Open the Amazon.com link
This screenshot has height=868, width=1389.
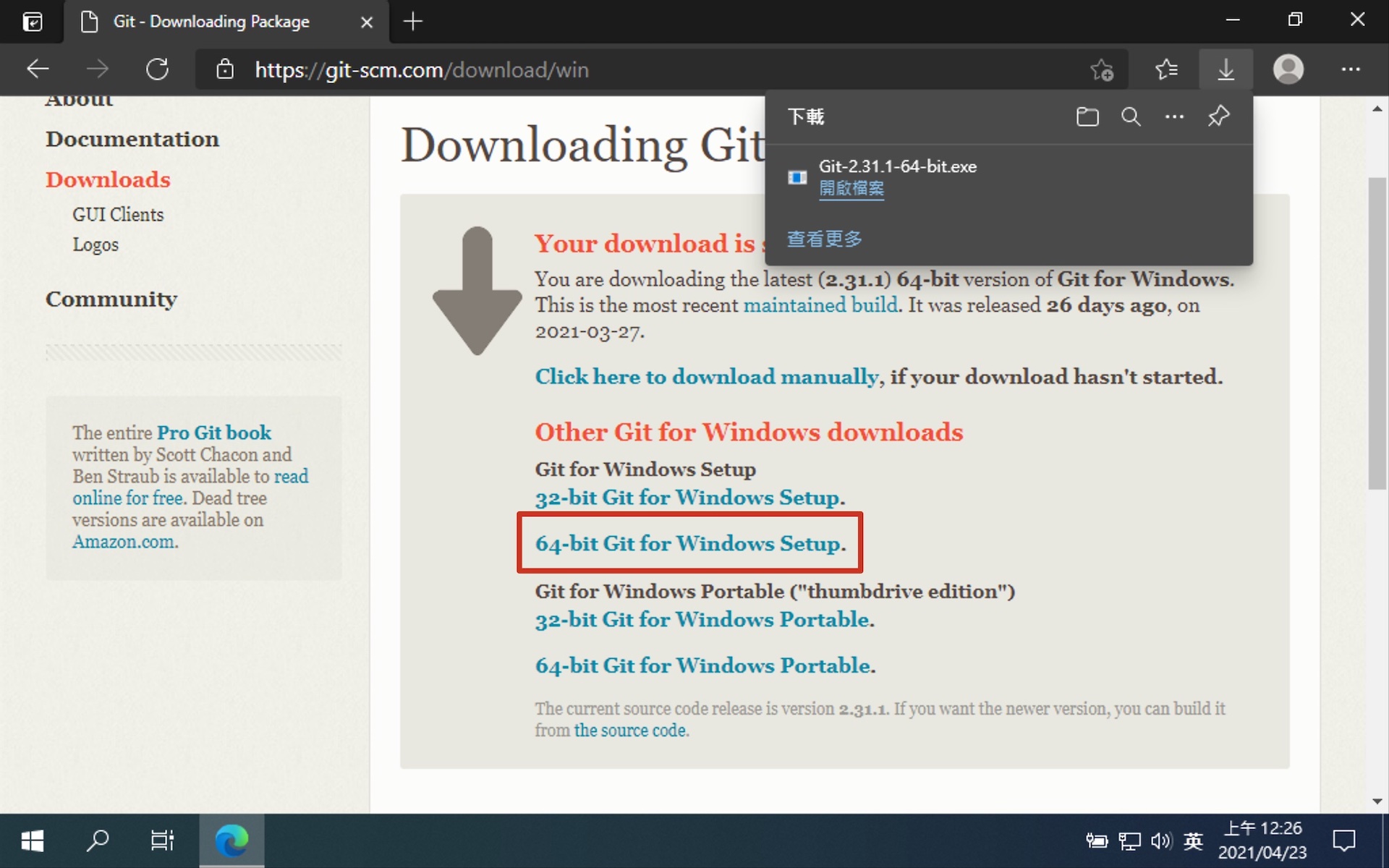coord(124,542)
